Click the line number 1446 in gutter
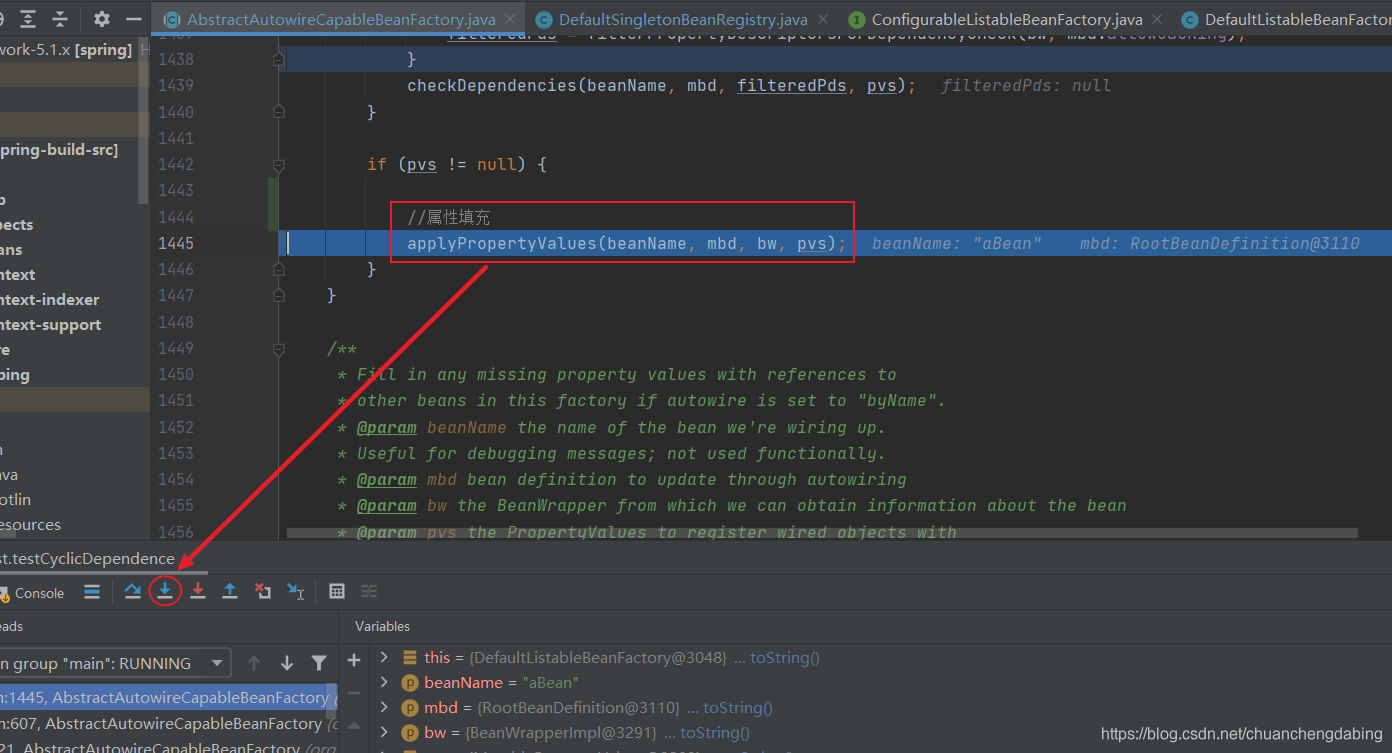1392x753 pixels. pos(176,269)
